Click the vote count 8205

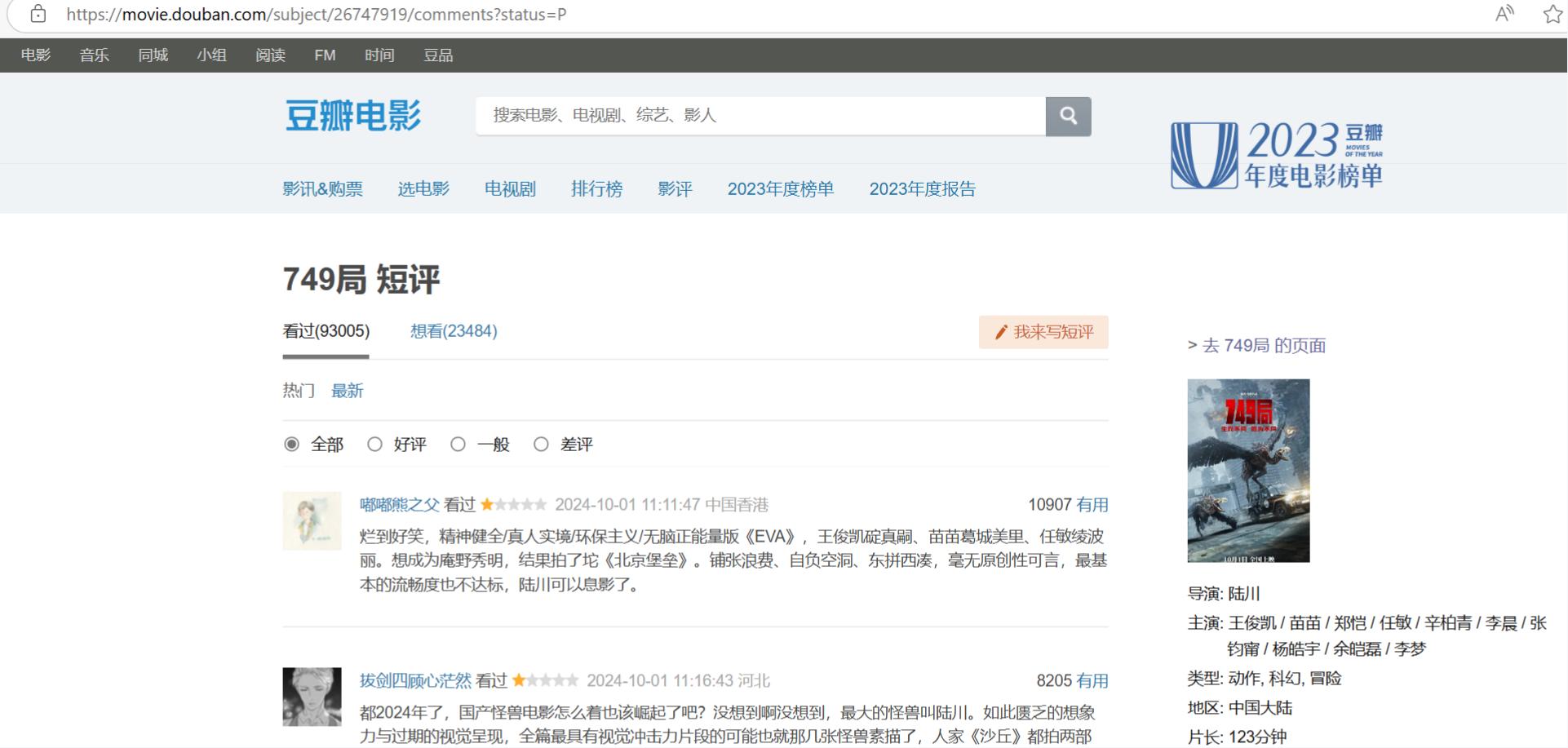1054,680
